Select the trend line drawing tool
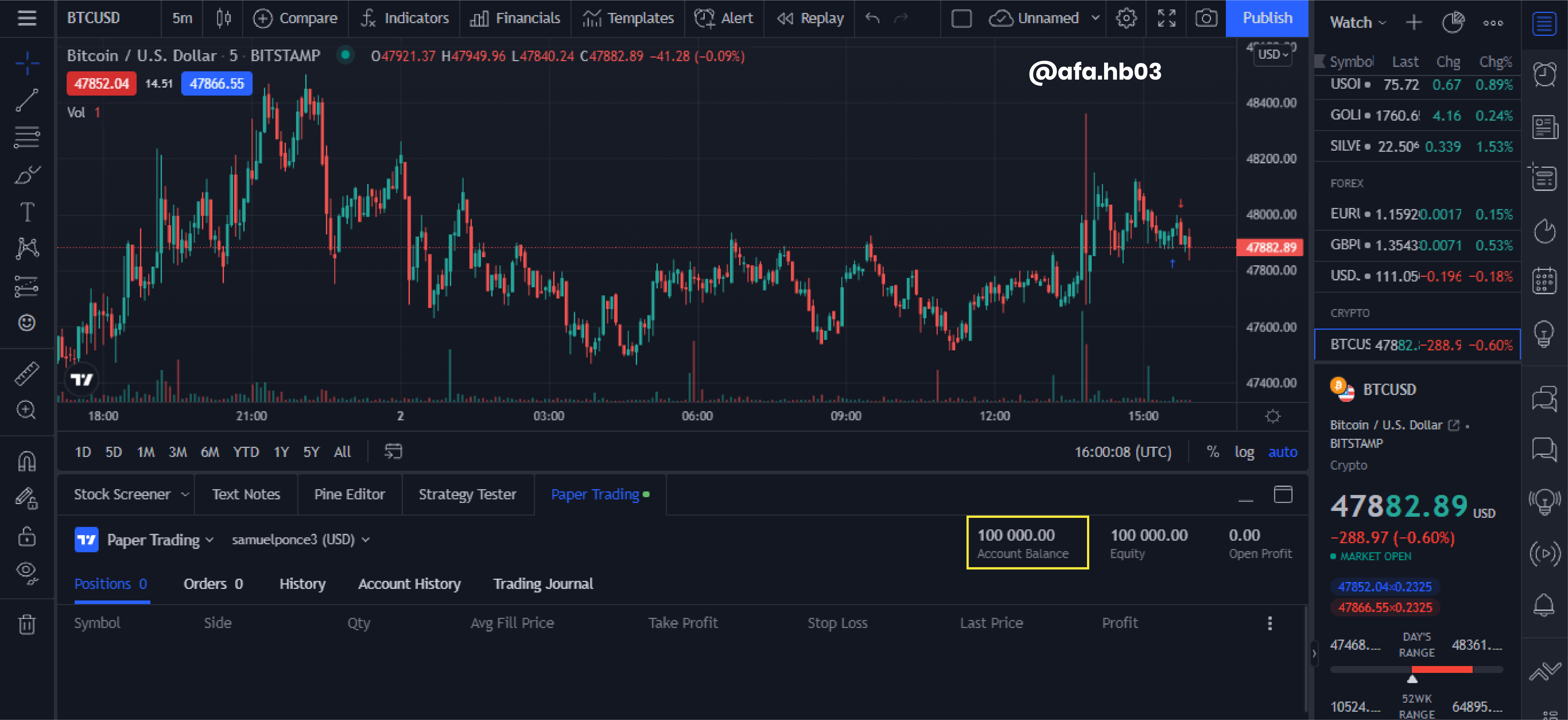Screen dimensions: 1568x720 click(27, 100)
